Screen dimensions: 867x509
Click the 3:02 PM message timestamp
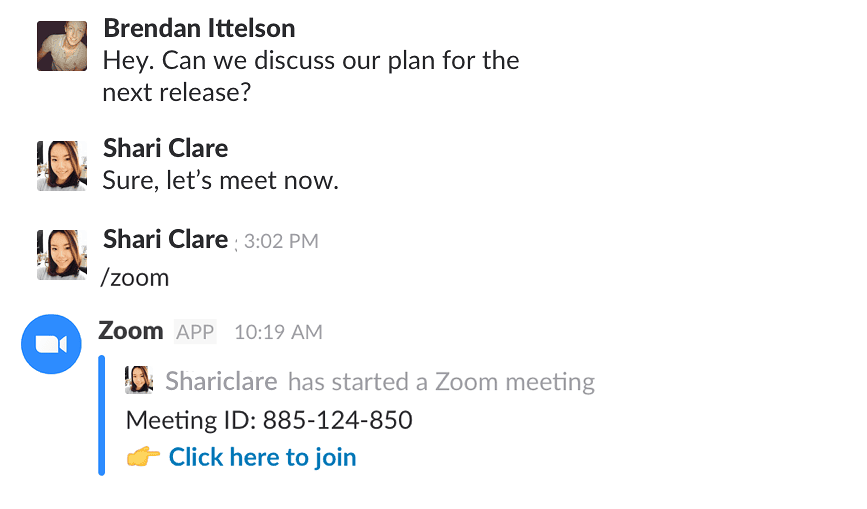pos(281,241)
